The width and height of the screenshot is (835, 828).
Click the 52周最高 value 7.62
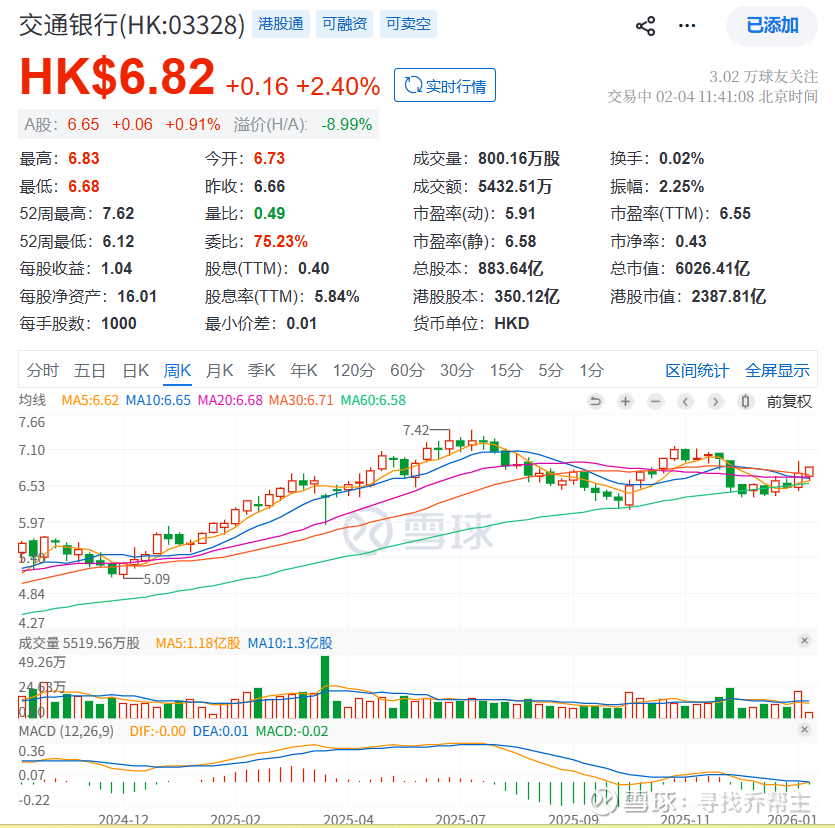pos(118,214)
